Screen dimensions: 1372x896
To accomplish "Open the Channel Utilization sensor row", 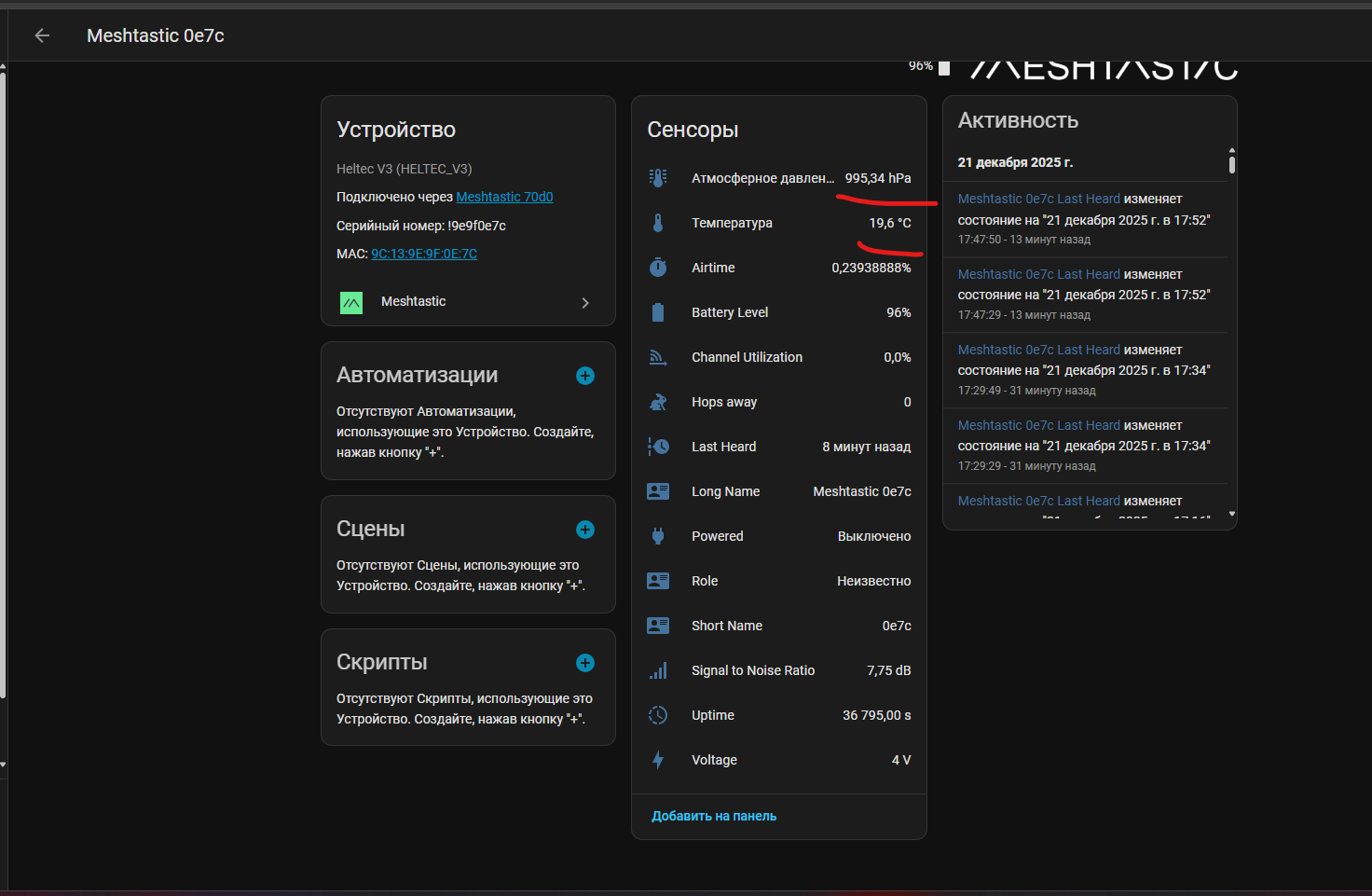I will 778,357.
